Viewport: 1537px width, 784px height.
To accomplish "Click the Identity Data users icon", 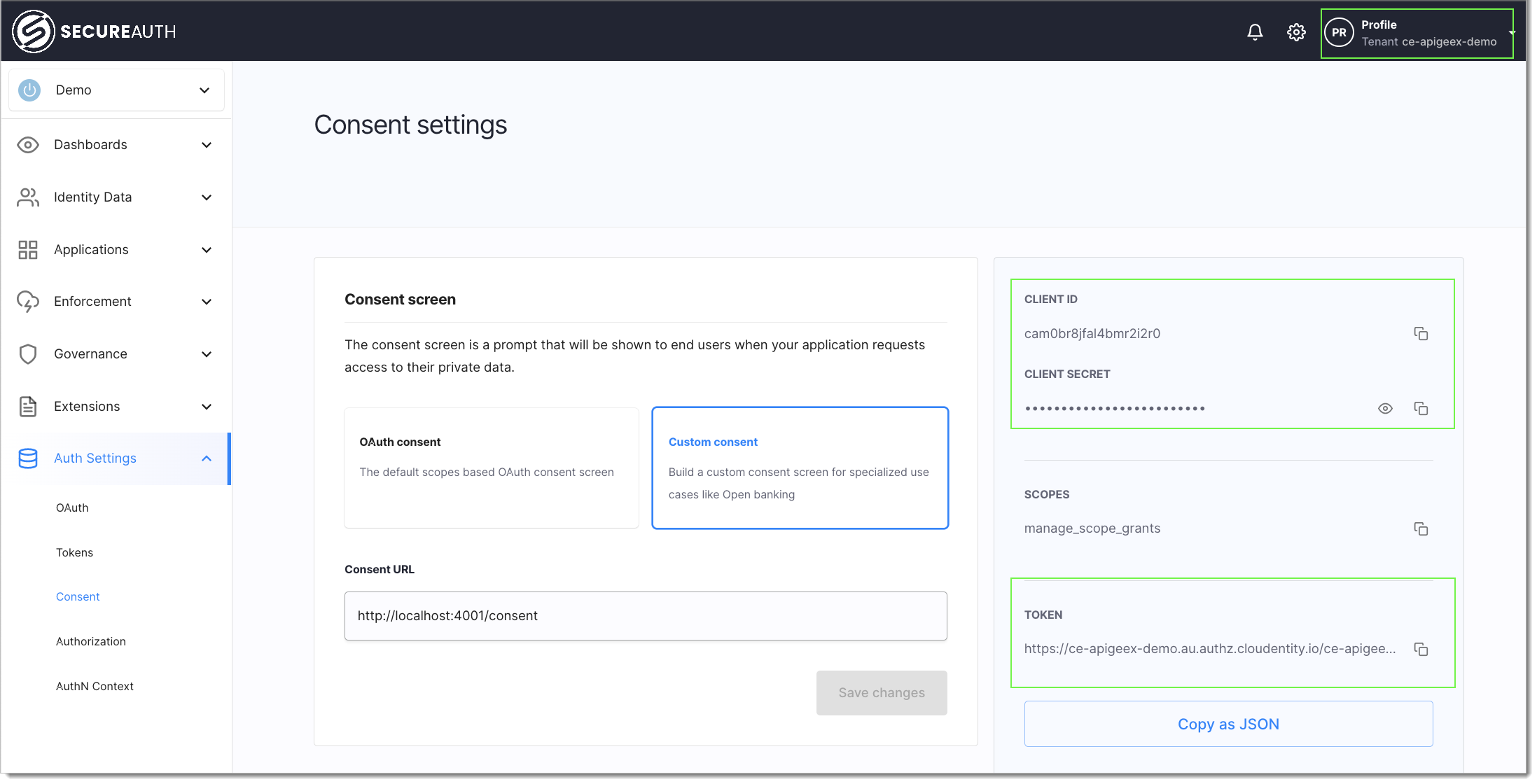I will 28,197.
